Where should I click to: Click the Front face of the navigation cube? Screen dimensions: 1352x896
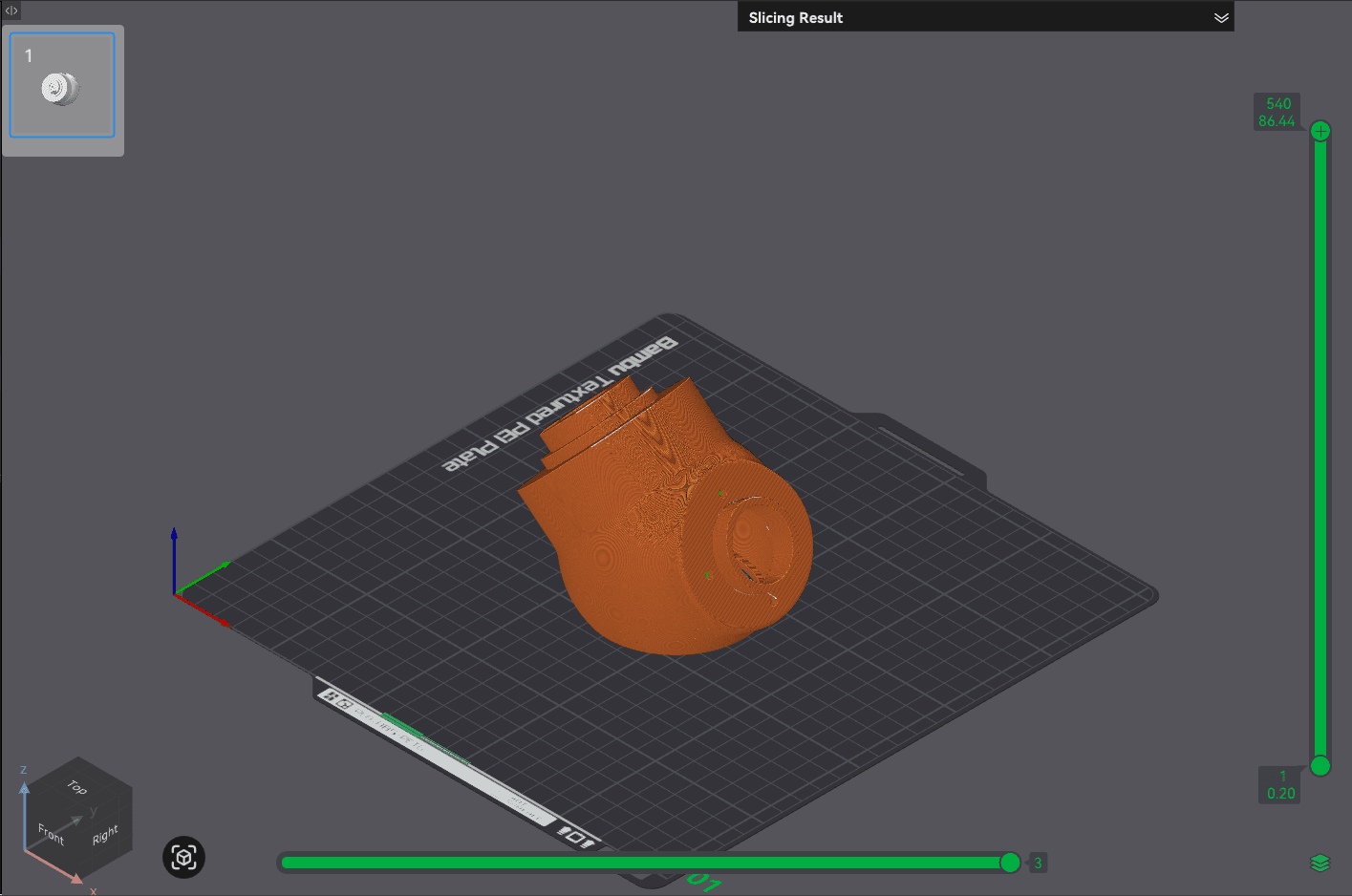50,833
